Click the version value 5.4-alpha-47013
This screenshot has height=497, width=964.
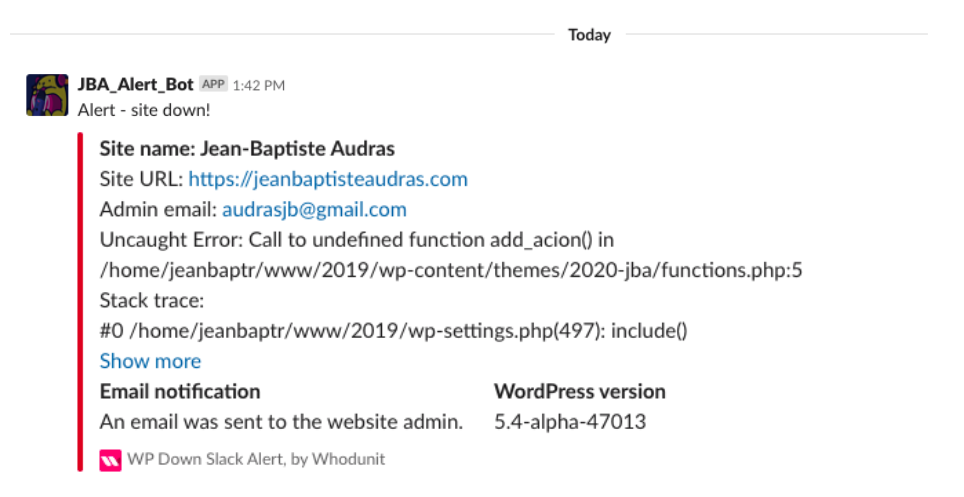pyautogui.click(x=570, y=422)
